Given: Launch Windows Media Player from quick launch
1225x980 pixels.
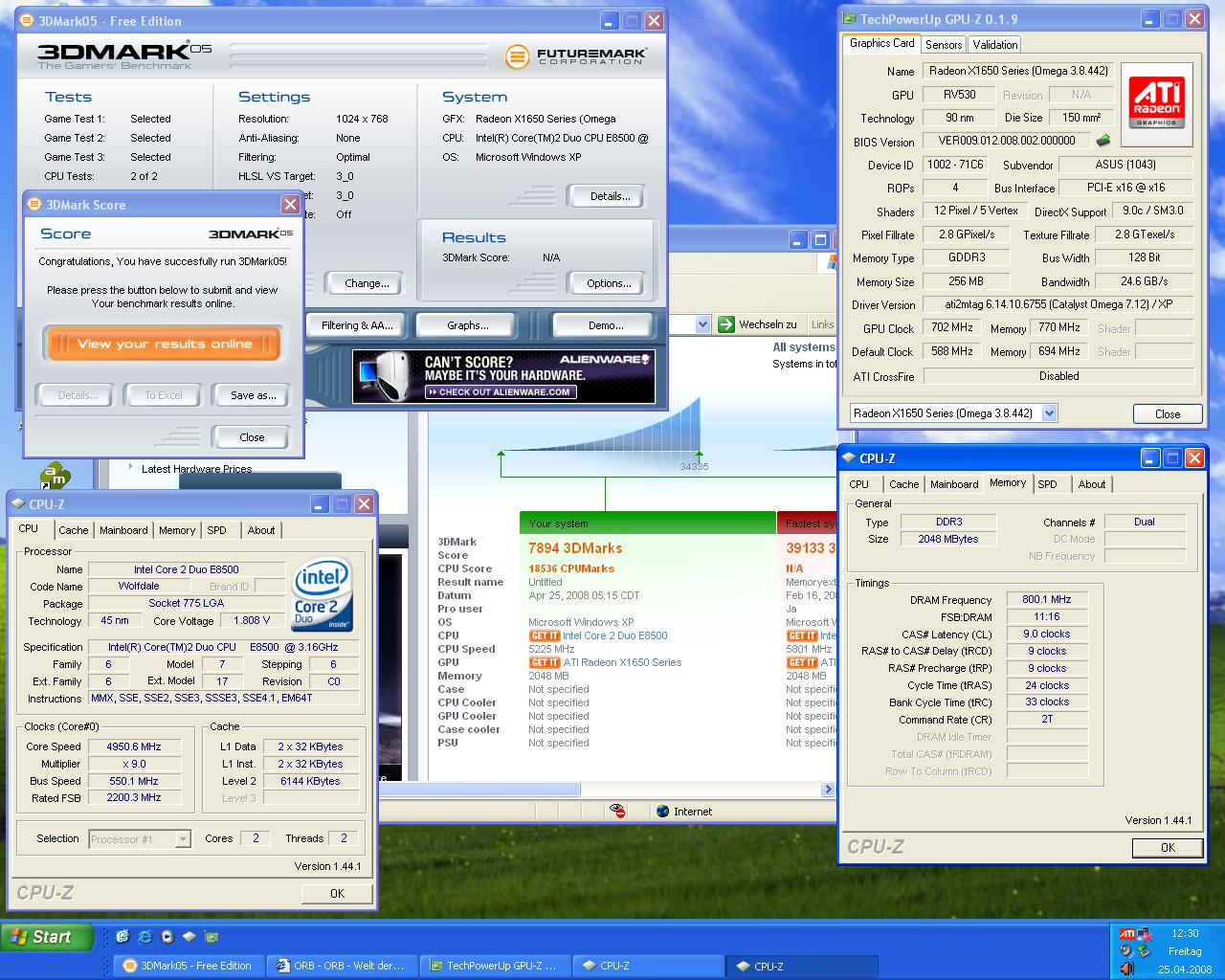Looking at the screenshot, I should [x=167, y=937].
